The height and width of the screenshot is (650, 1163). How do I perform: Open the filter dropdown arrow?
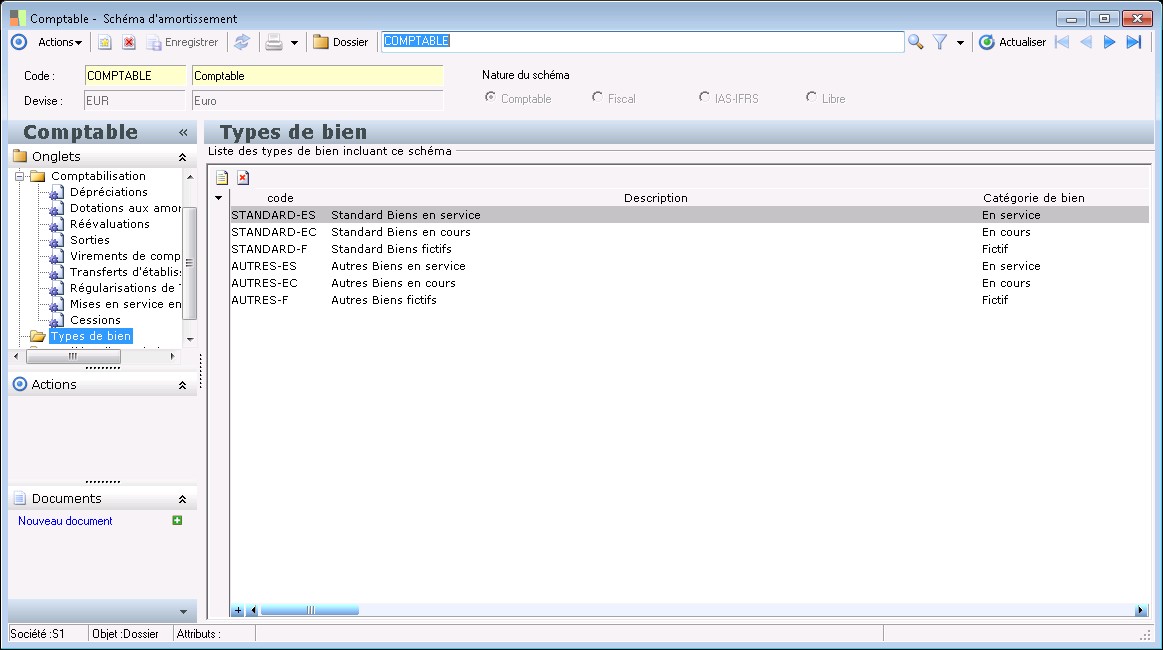coord(961,43)
